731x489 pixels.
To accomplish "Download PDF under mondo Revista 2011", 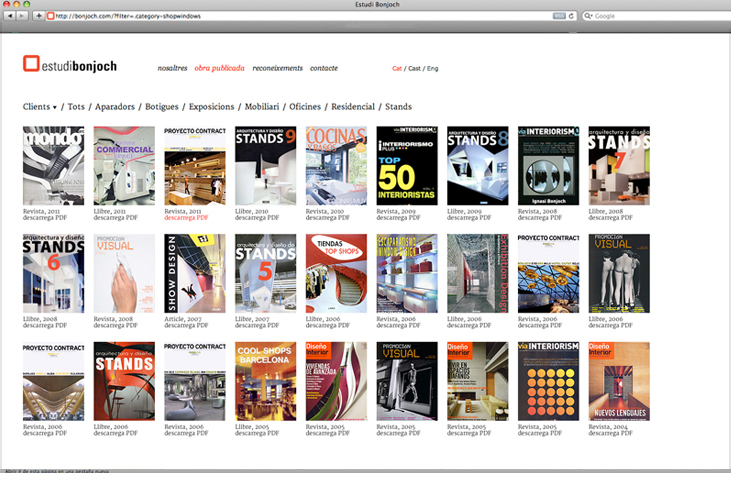I will point(45,218).
